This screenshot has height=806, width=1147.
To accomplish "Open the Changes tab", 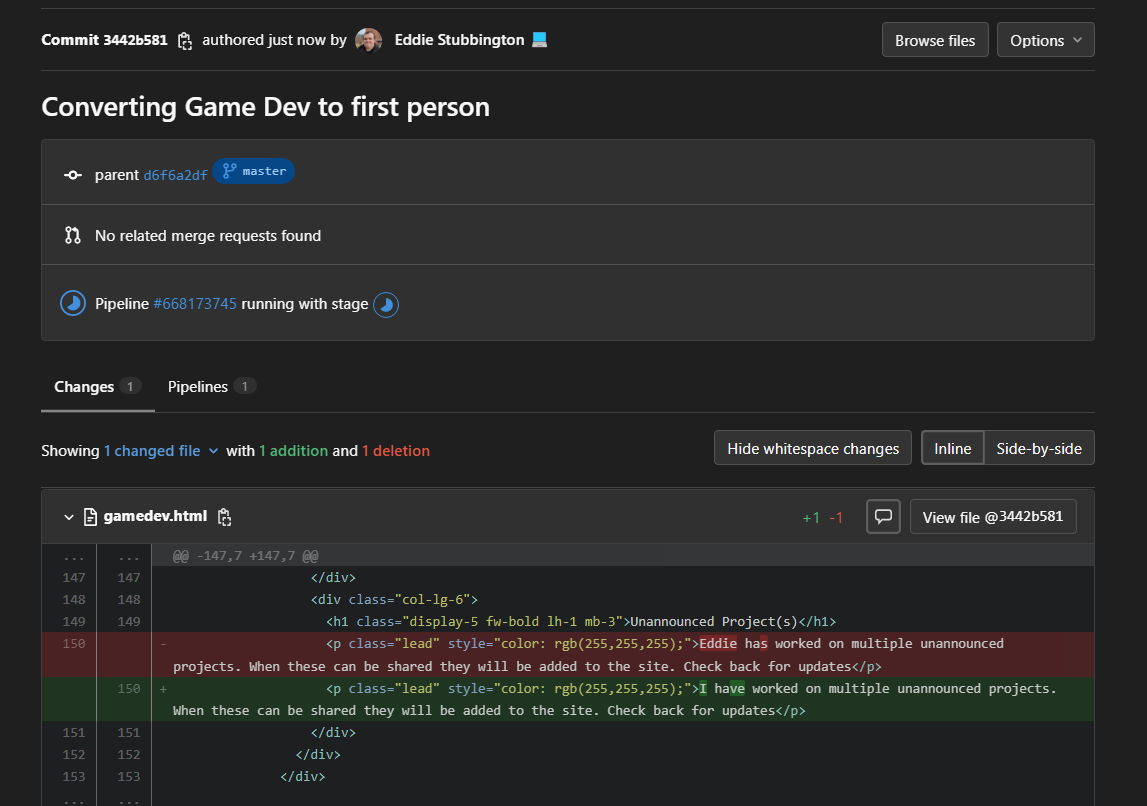I will coord(97,387).
